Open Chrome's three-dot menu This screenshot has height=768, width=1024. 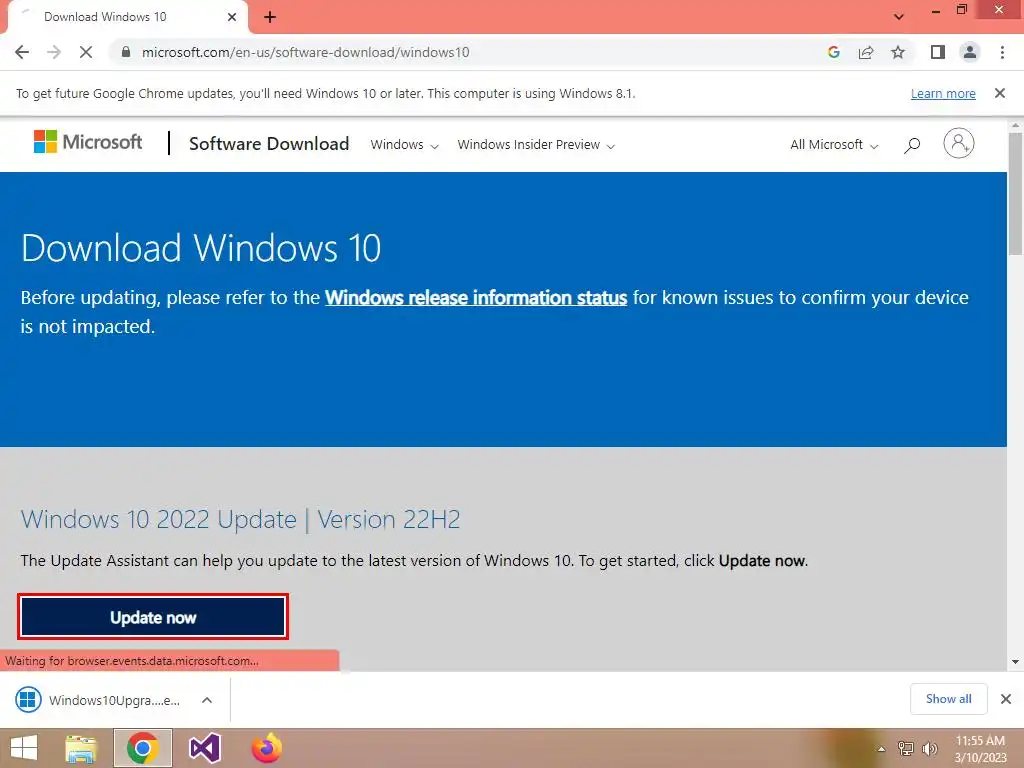1002,52
